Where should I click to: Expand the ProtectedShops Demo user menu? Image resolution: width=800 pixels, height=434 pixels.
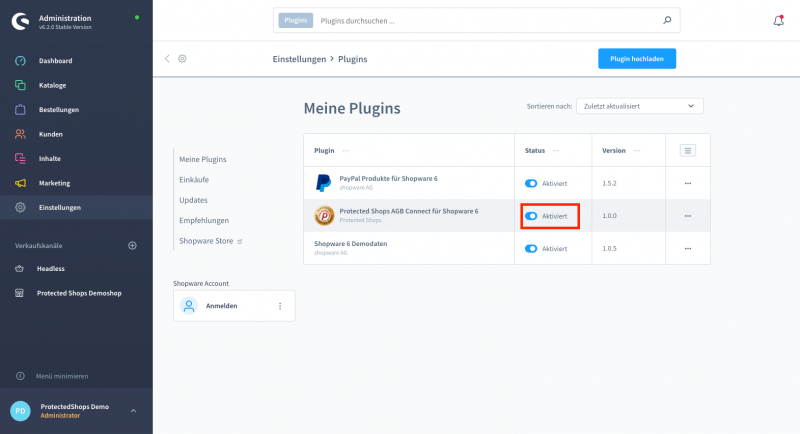coord(133,411)
